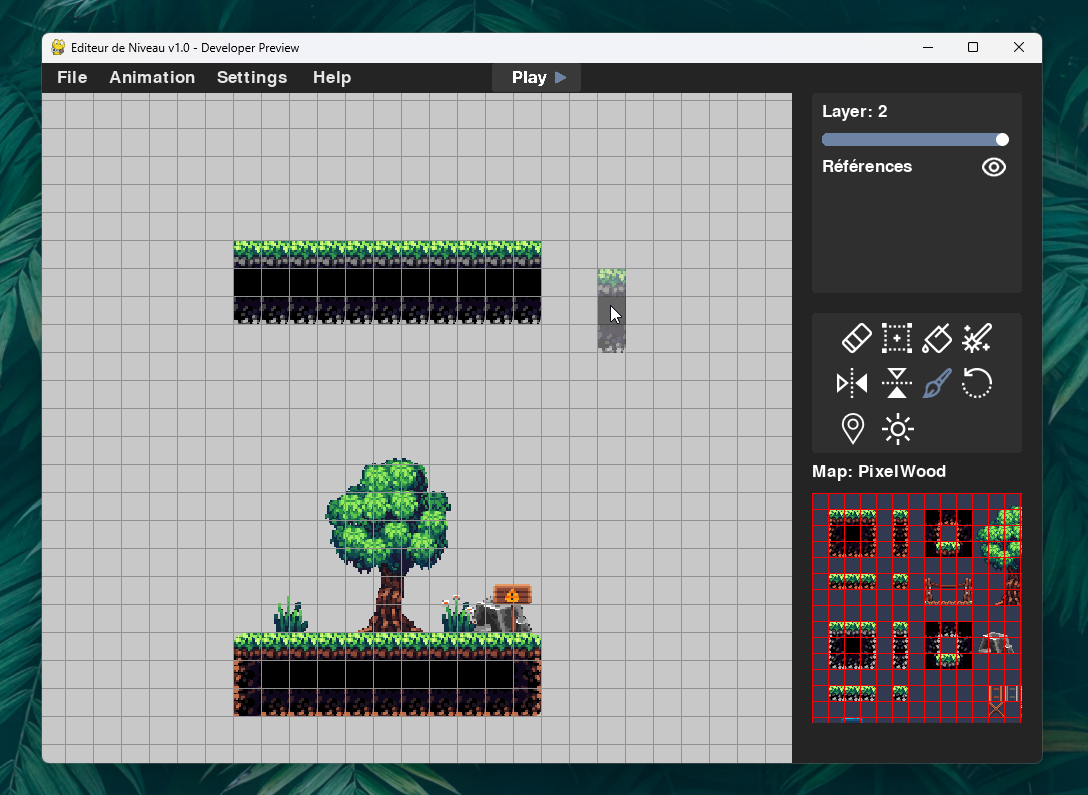Screen dimensions: 1088x795
Task: Activate the rectangular selection tool
Action: pyautogui.click(x=896, y=339)
